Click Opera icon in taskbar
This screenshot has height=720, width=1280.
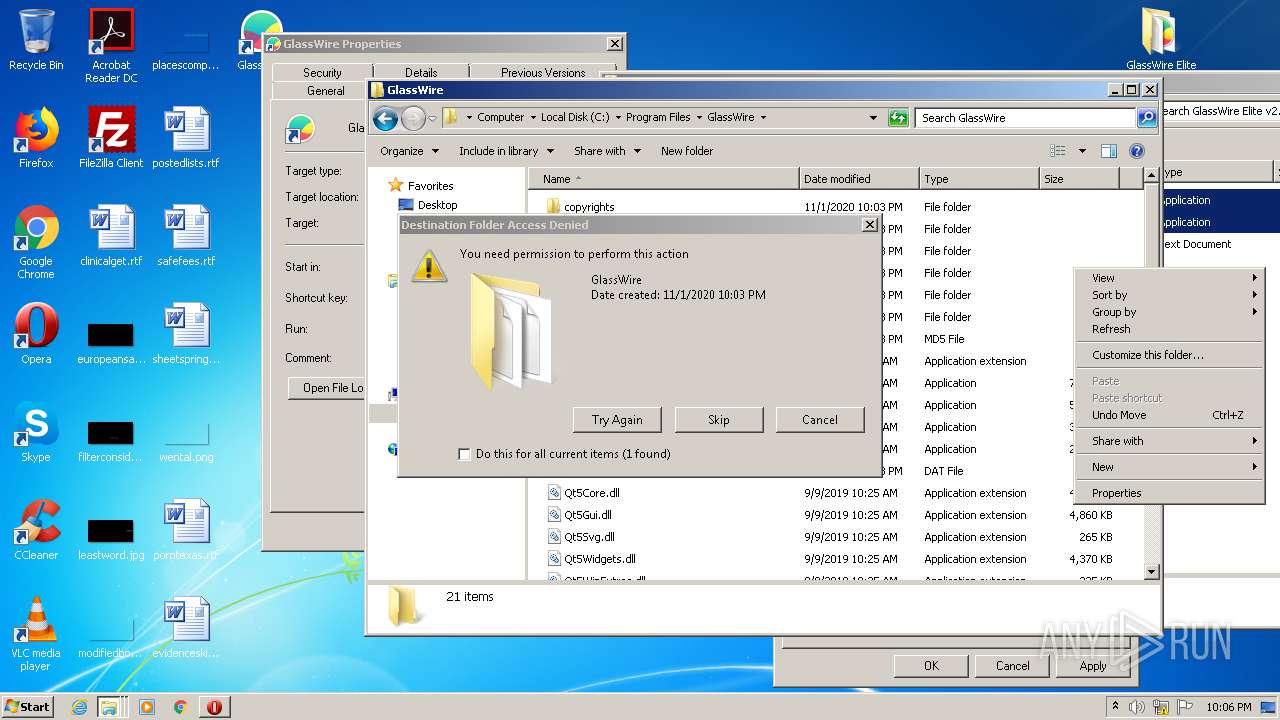[214, 707]
